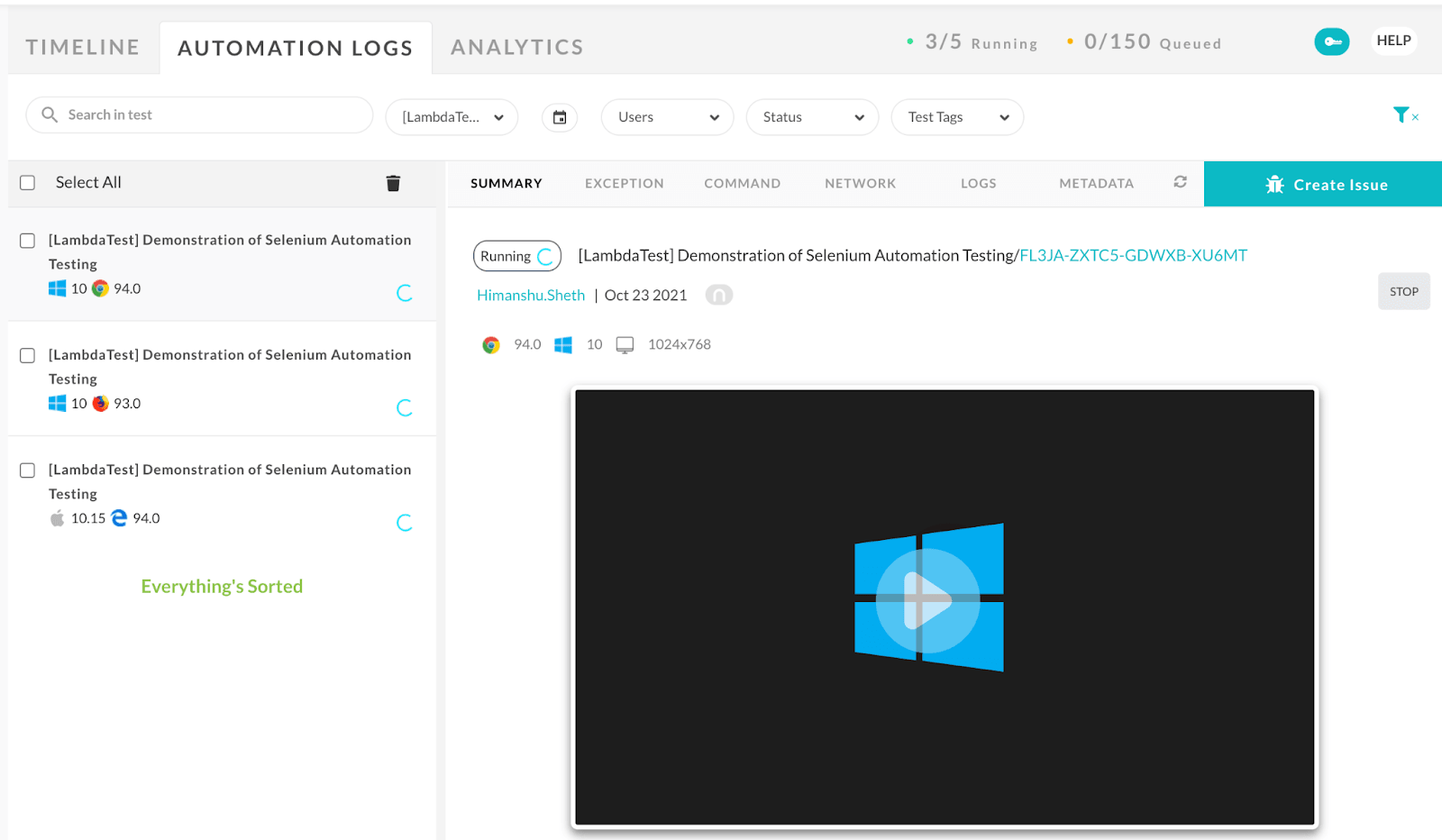Check the first Selenium Automation test checkbox
The width and height of the screenshot is (1442, 840).
pyautogui.click(x=27, y=241)
